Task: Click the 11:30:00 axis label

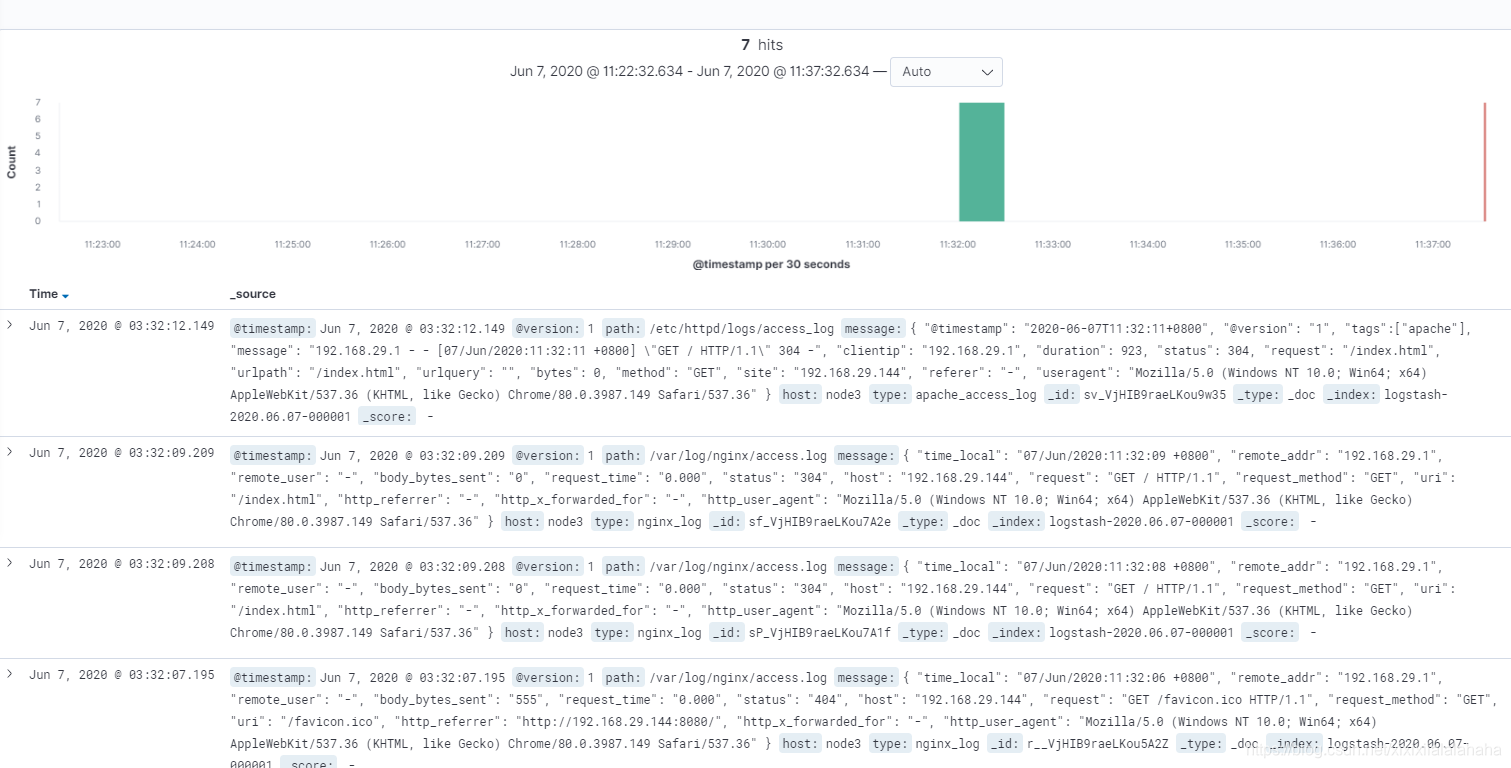Action: click(767, 244)
